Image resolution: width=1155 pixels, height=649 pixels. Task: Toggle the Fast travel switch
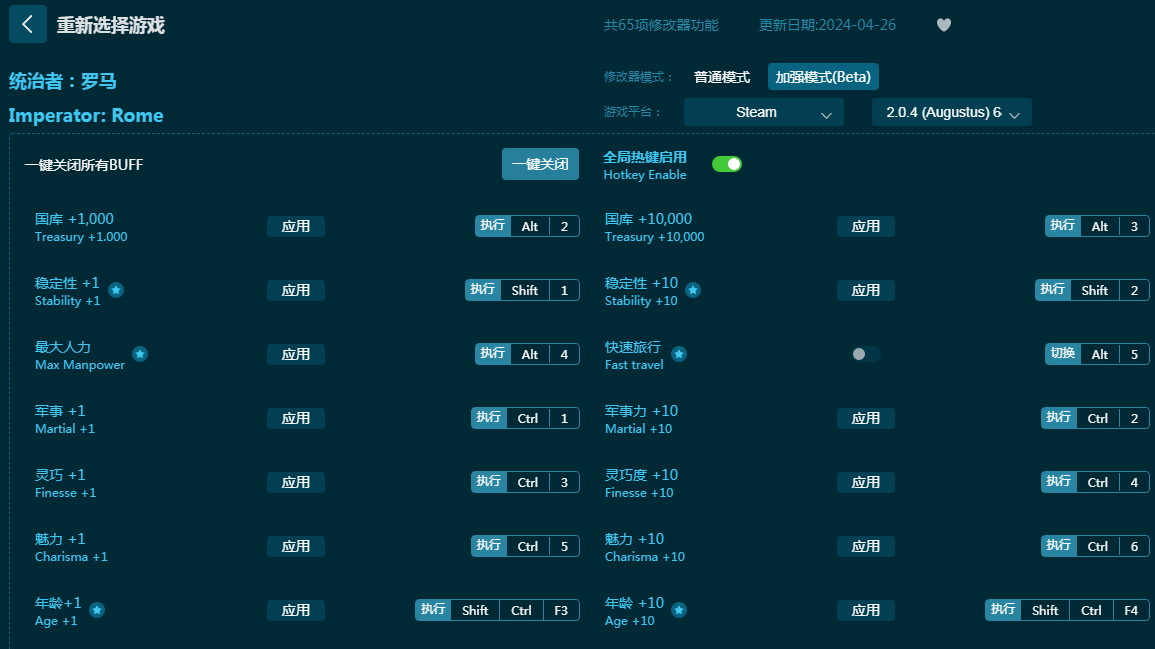coord(866,354)
